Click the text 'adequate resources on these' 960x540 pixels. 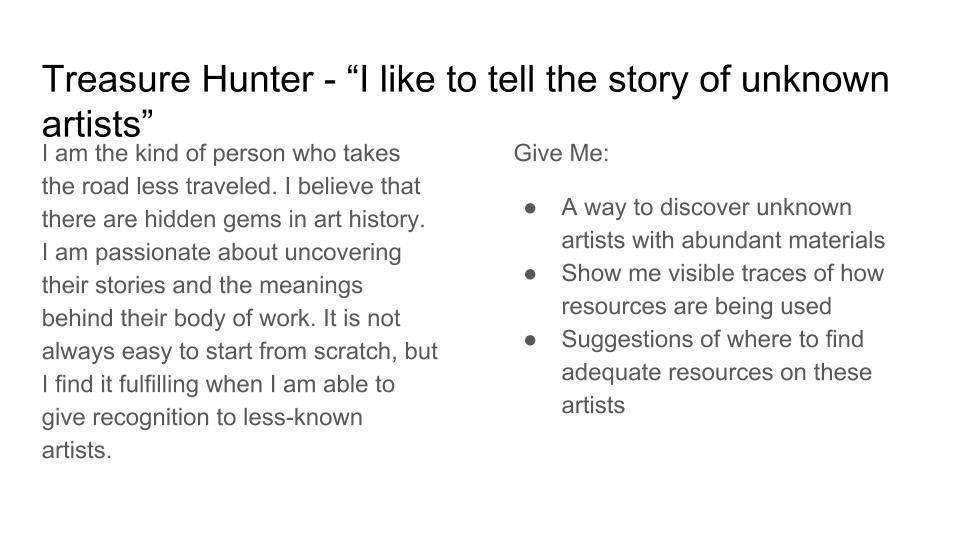(x=716, y=373)
